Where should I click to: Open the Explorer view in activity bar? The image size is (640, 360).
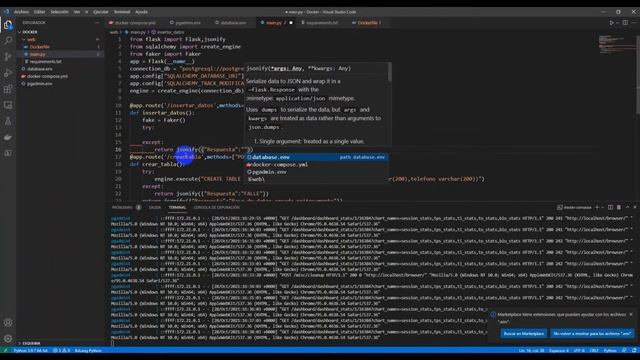(8, 25)
